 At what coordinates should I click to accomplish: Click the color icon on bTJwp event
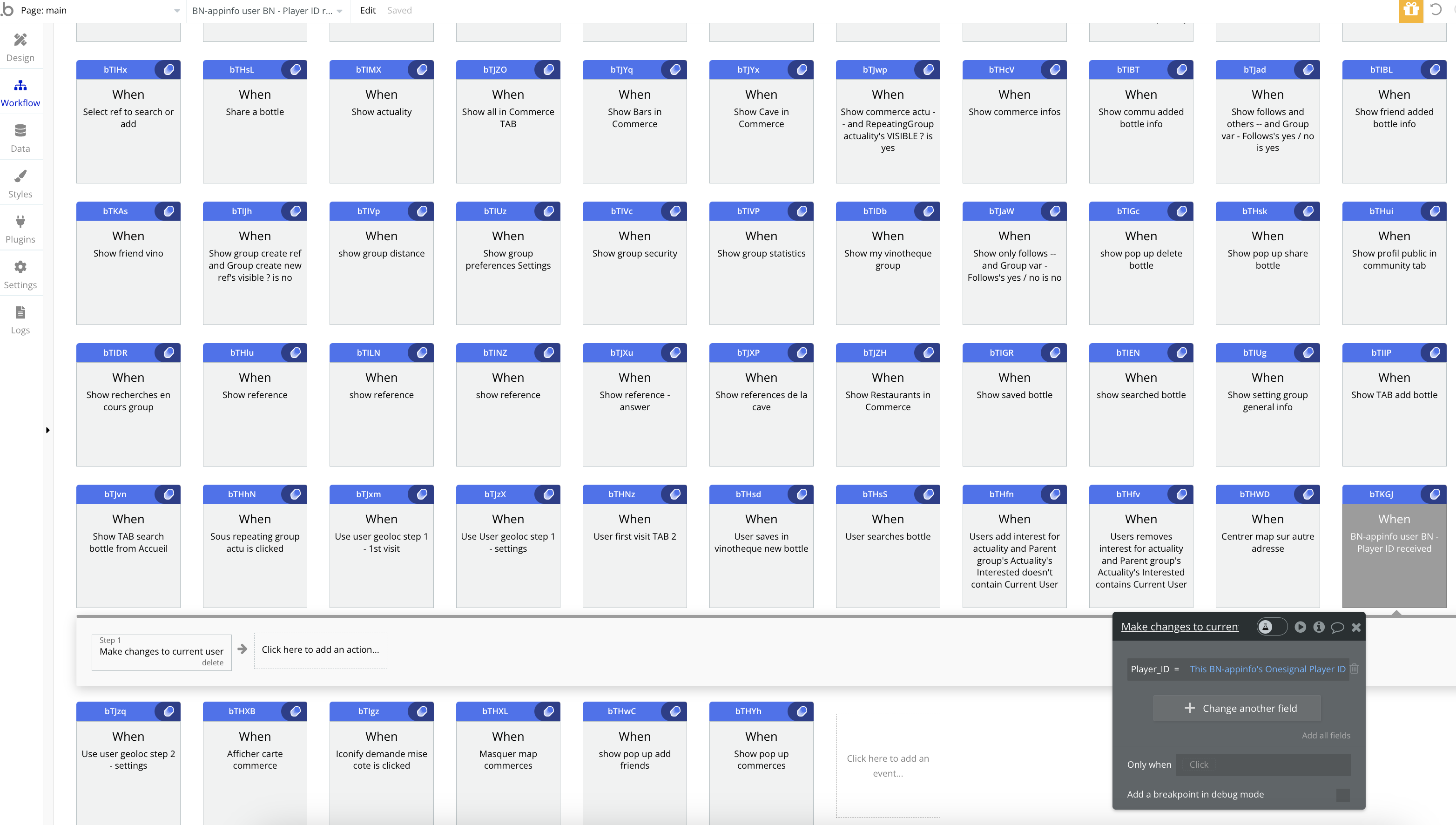928,70
